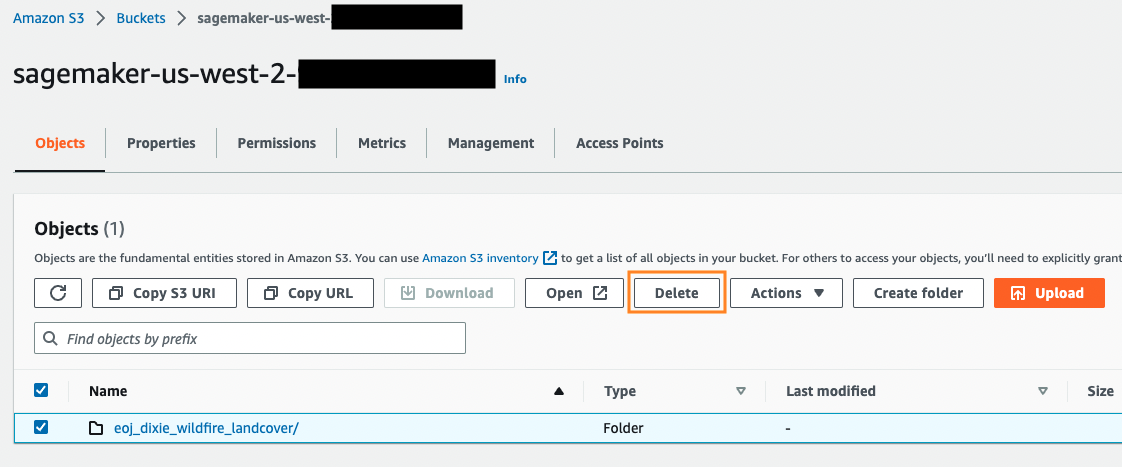Click the Folder type cell in the row
This screenshot has width=1122, height=467.
pyautogui.click(x=623, y=428)
